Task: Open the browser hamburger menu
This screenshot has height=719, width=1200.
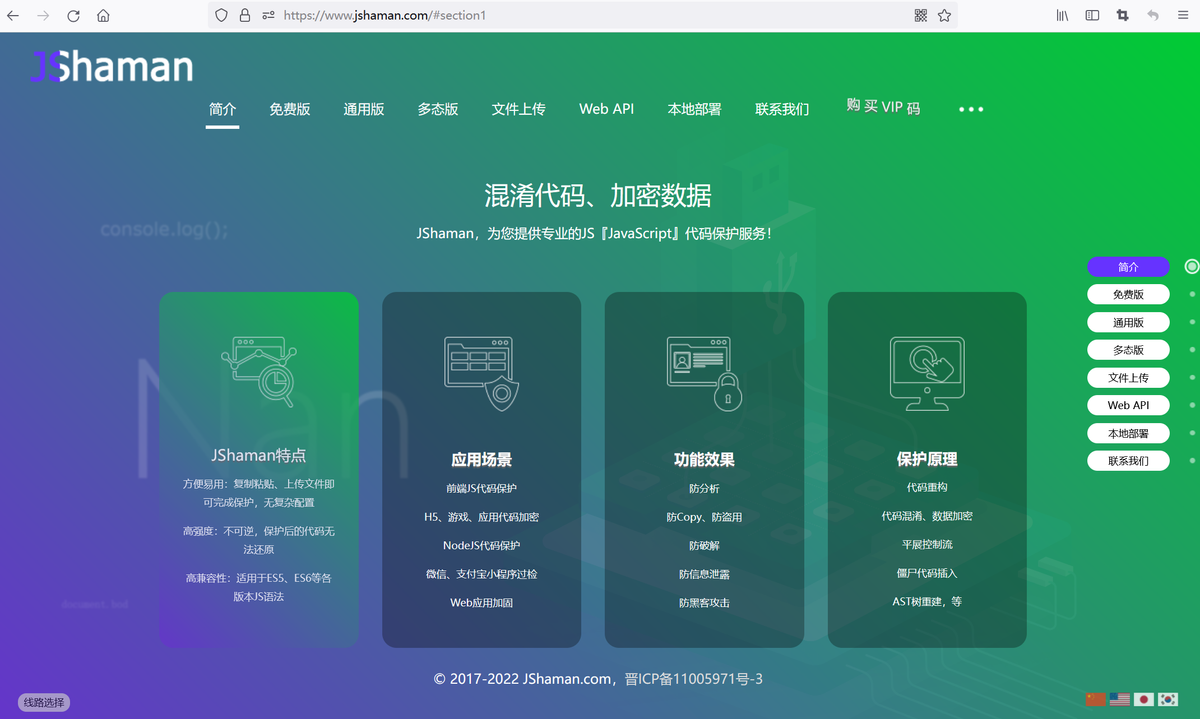Action: [x=1183, y=16]
